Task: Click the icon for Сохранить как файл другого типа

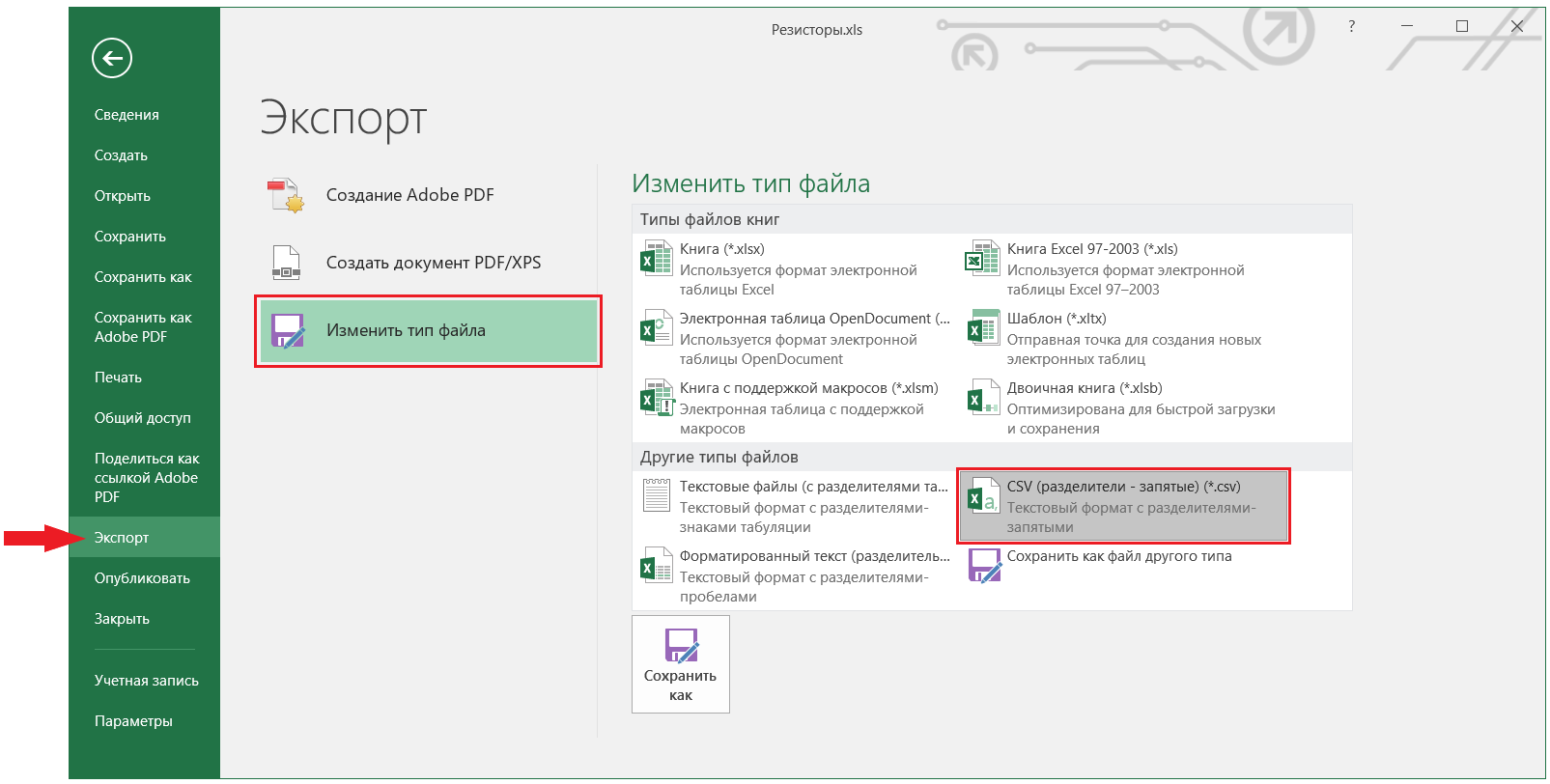Action: coord(984,566)
